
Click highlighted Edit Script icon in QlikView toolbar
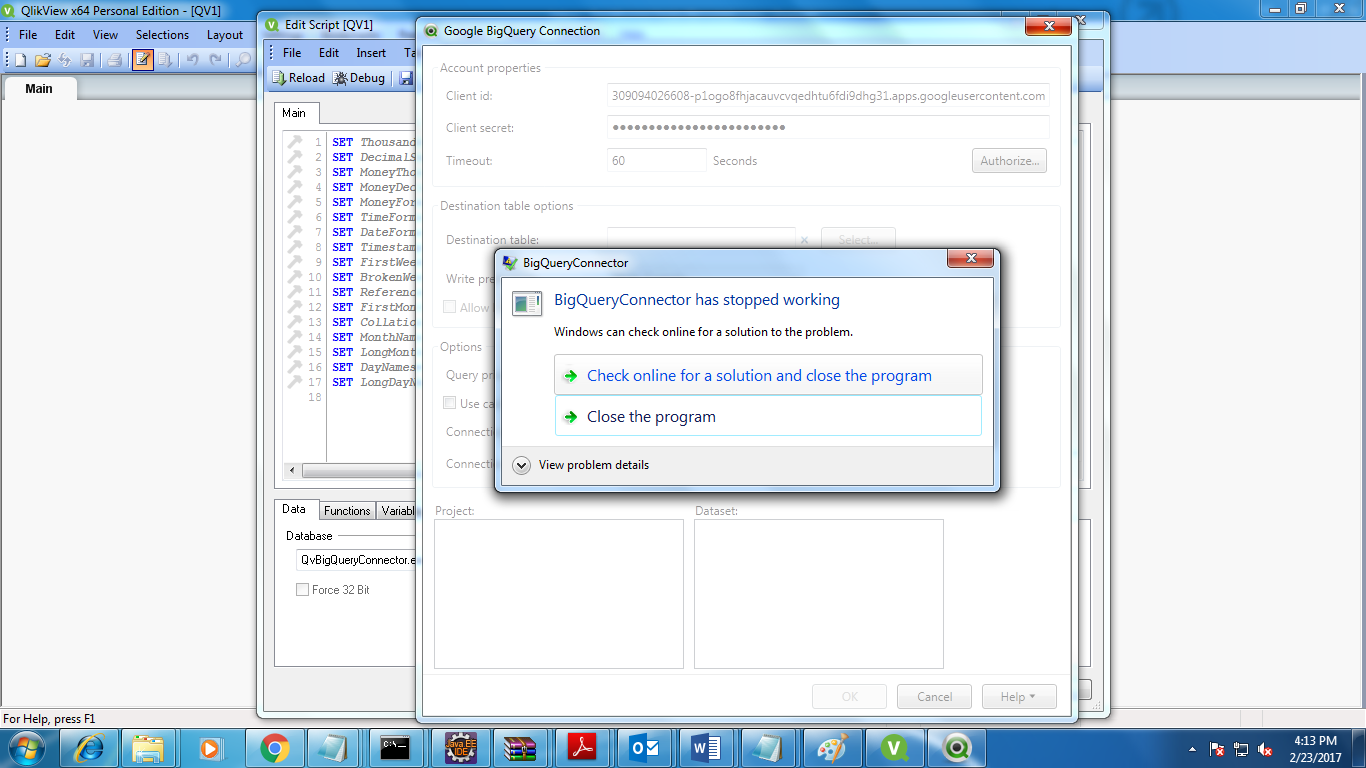(143, 60)
